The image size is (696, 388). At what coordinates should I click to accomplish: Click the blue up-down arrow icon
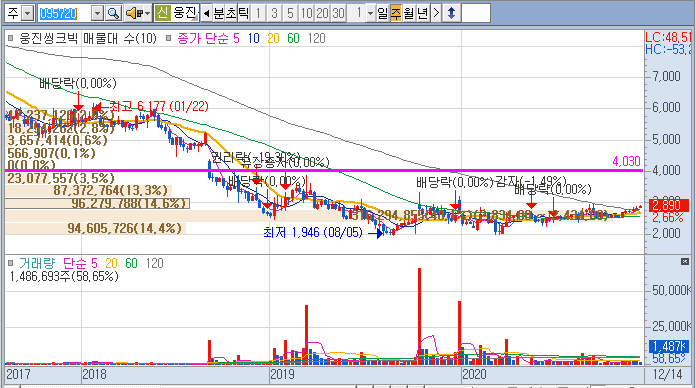point(451,13)
